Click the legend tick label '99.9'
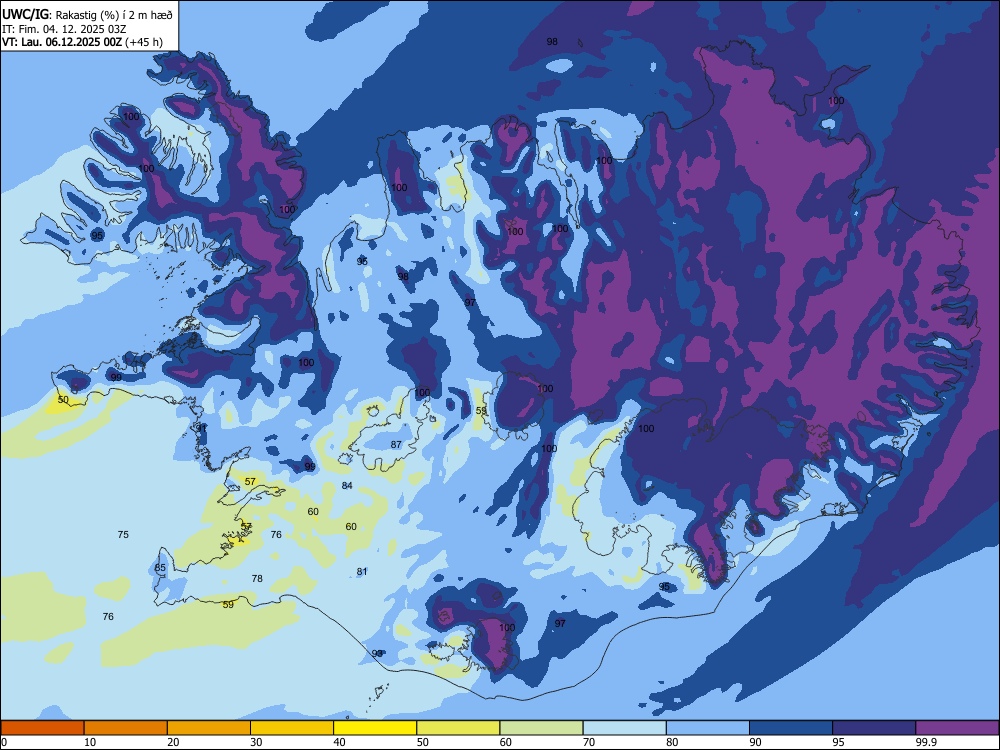 [x=925, y=742]
